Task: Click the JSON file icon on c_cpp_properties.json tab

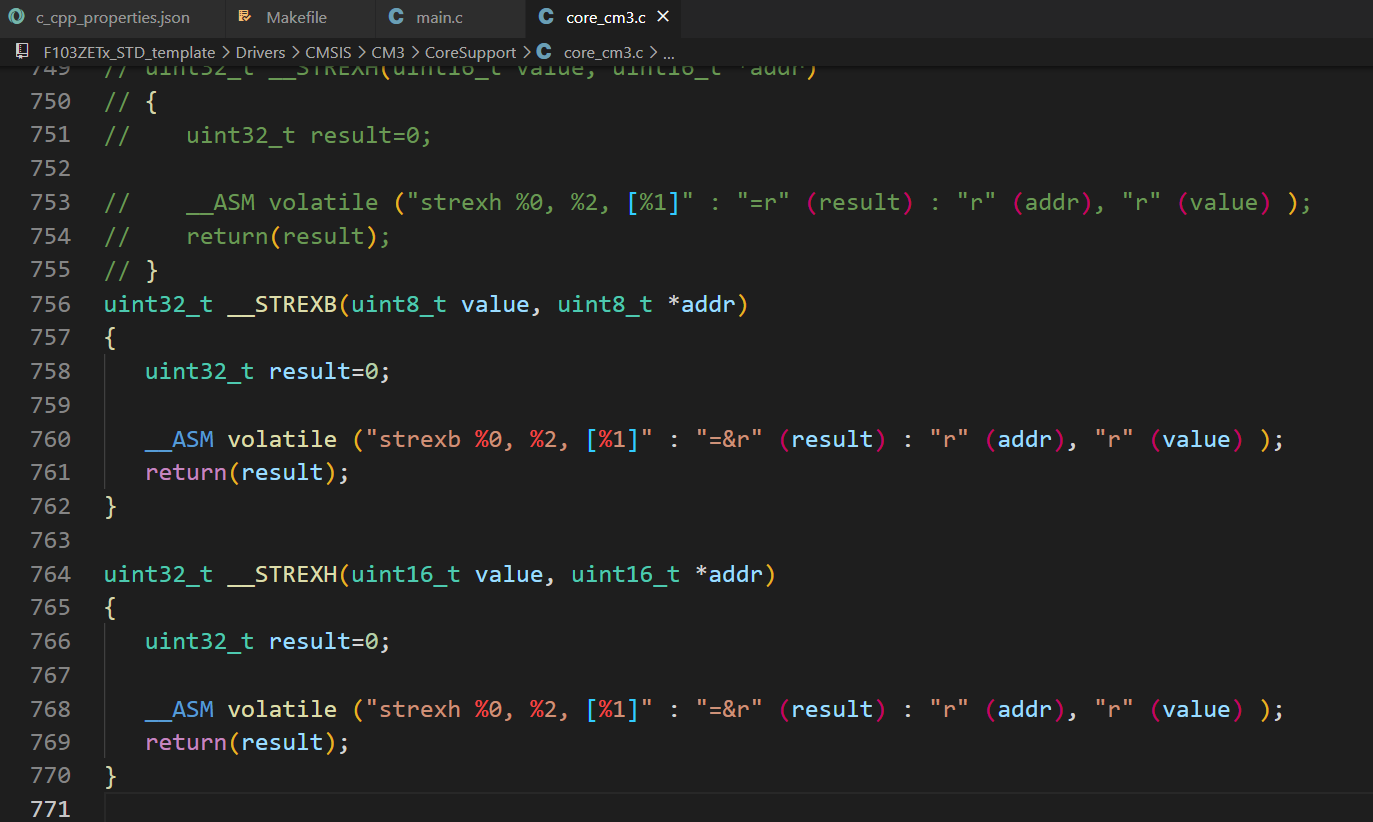Action: click(x=16, y=18)
